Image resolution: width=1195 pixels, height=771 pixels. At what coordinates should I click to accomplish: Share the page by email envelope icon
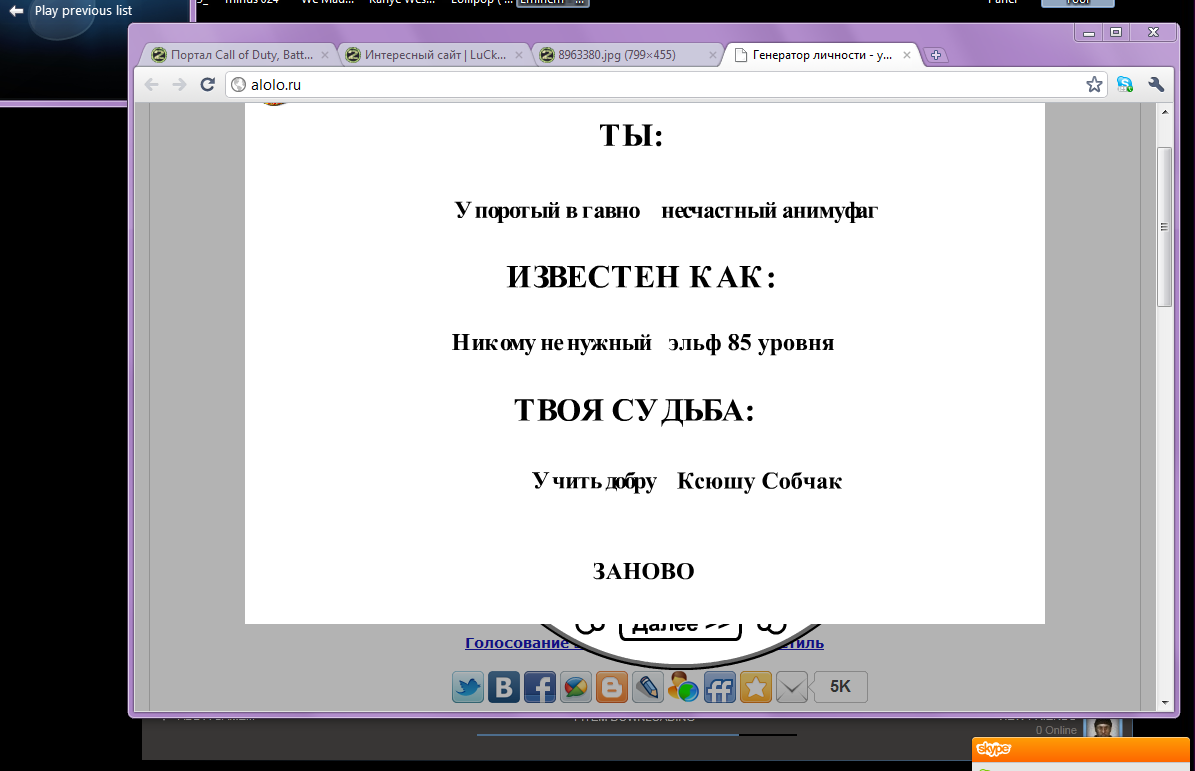pos(792,687)
